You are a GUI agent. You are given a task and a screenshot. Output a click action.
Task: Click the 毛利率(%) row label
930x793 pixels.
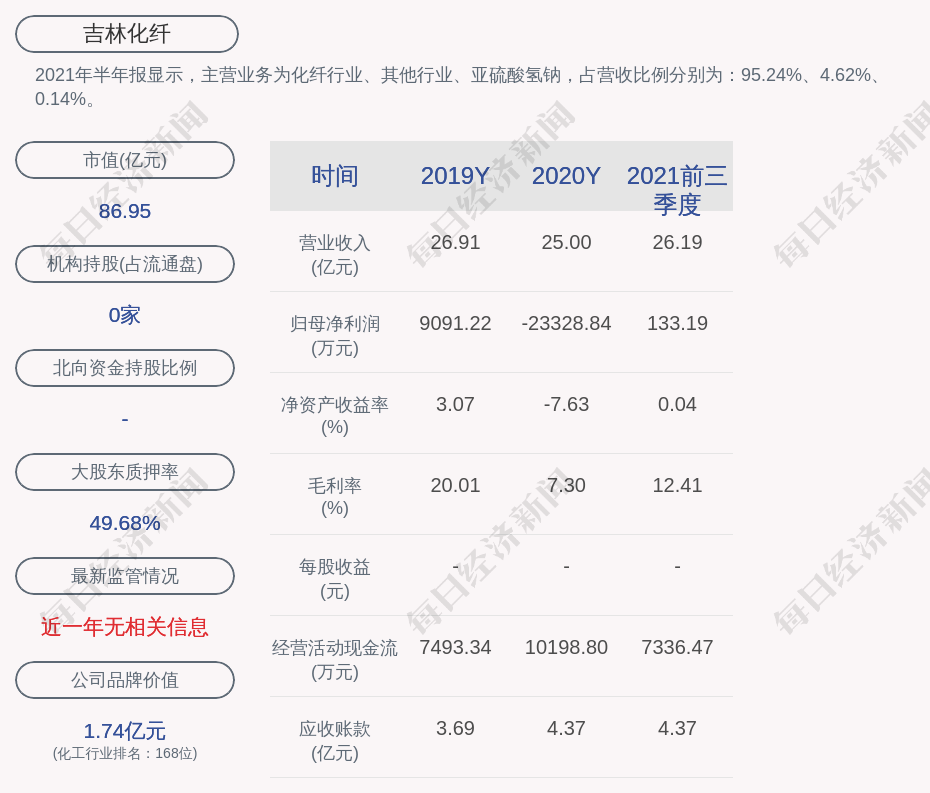pyautogui.click(x=335, y=497)
